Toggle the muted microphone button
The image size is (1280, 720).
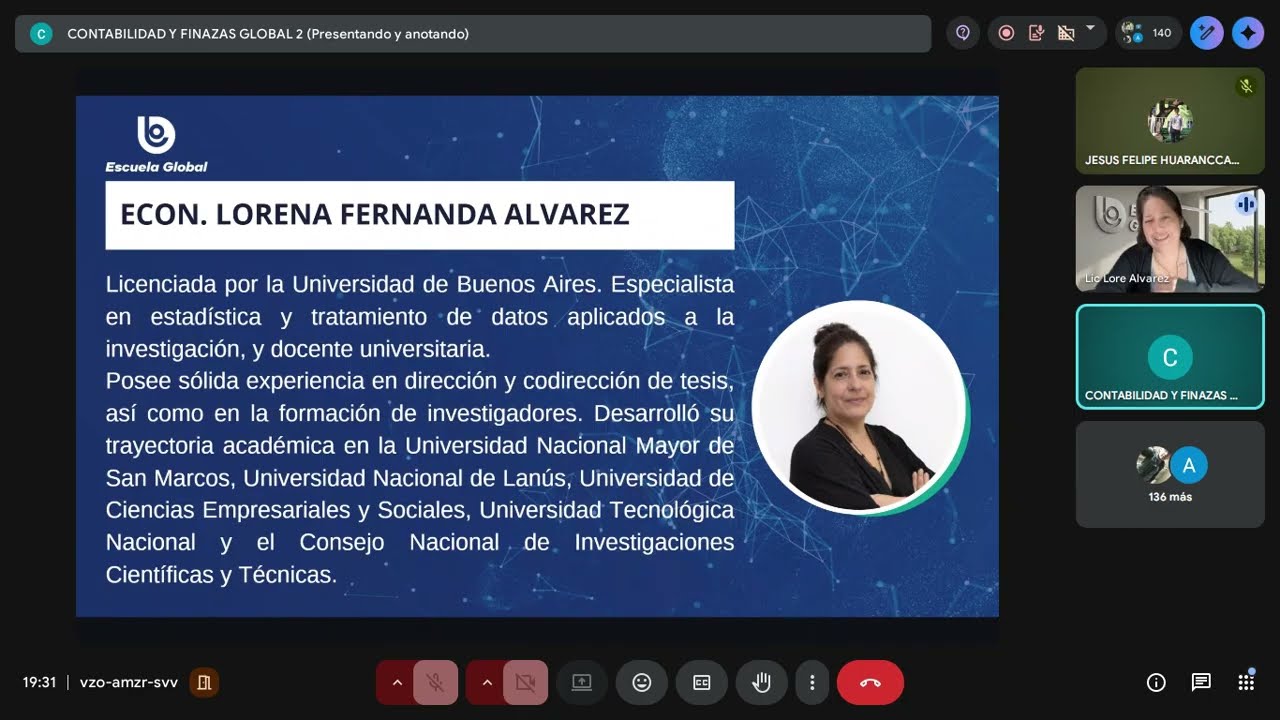pyautogui.click(x=435, y=683)
